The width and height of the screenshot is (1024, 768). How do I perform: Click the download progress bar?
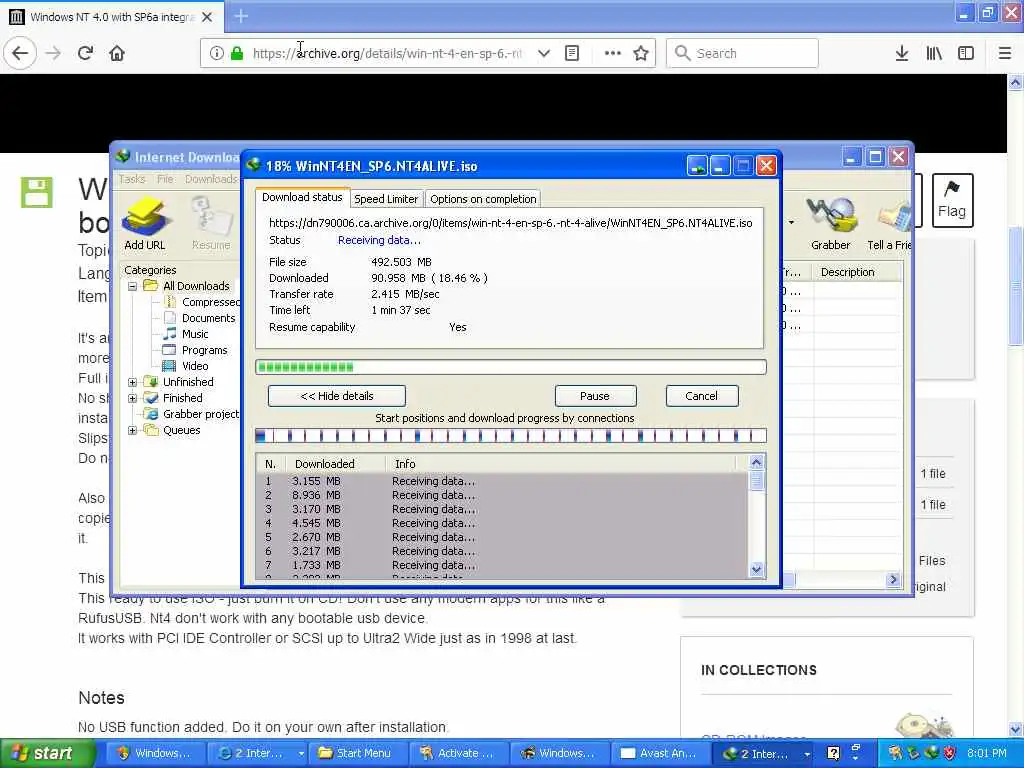pos(511,367)
